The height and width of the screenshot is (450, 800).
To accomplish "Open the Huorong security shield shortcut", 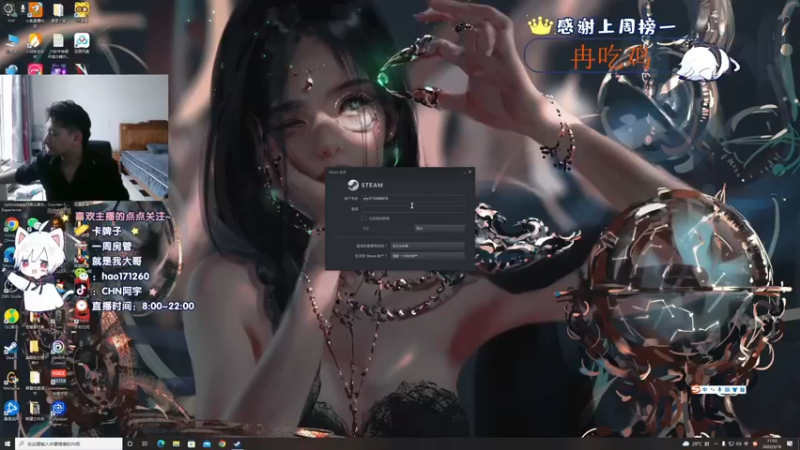I will (35, 41).
